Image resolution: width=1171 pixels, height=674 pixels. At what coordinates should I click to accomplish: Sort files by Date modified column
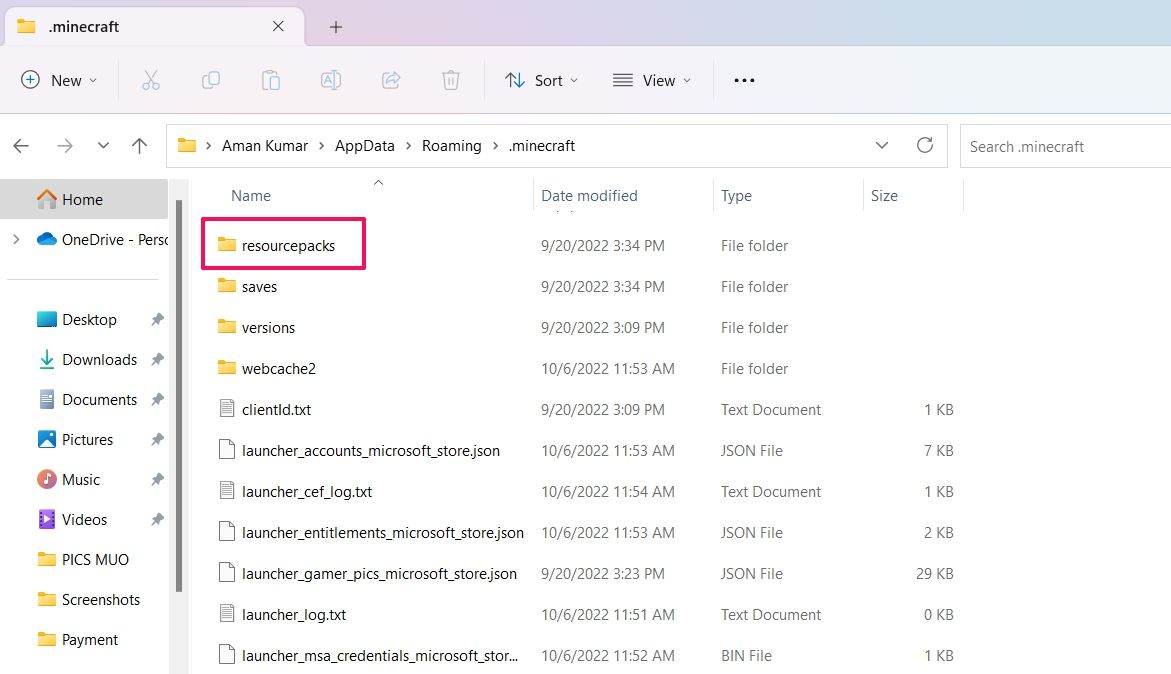(x=589, y=196)
